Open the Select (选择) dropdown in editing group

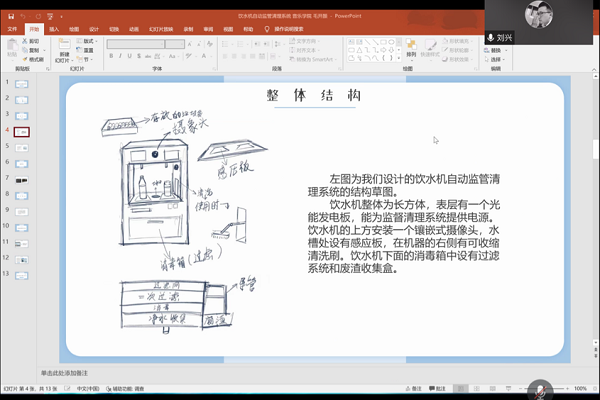496,59
